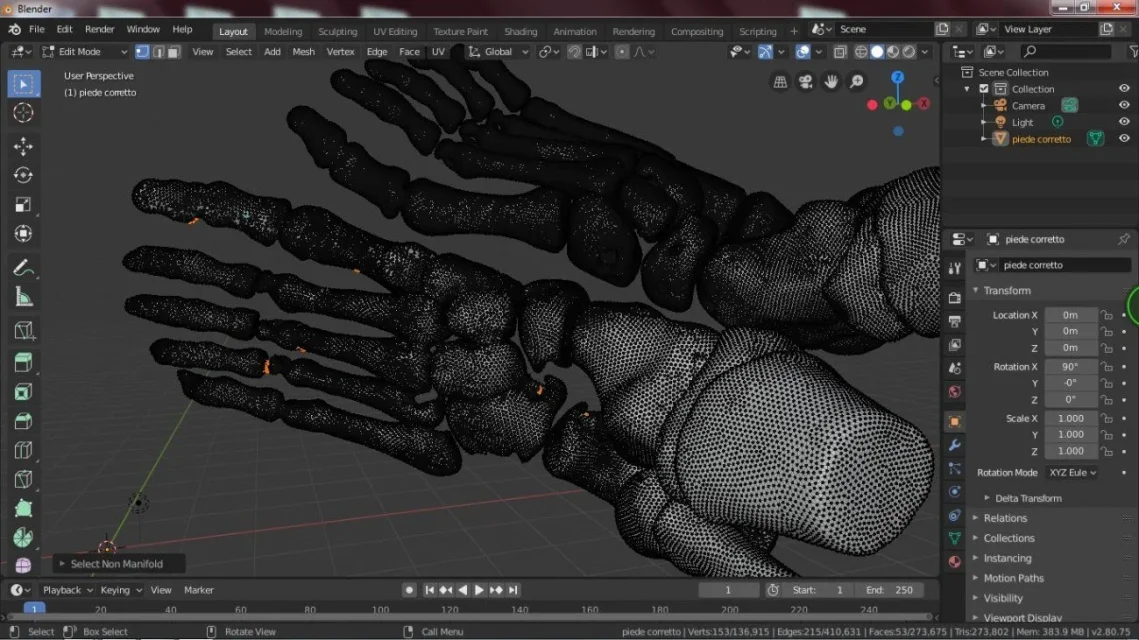Click the Measure tool icon
The height and width of the screenshot is (640, 1139).
23,297
